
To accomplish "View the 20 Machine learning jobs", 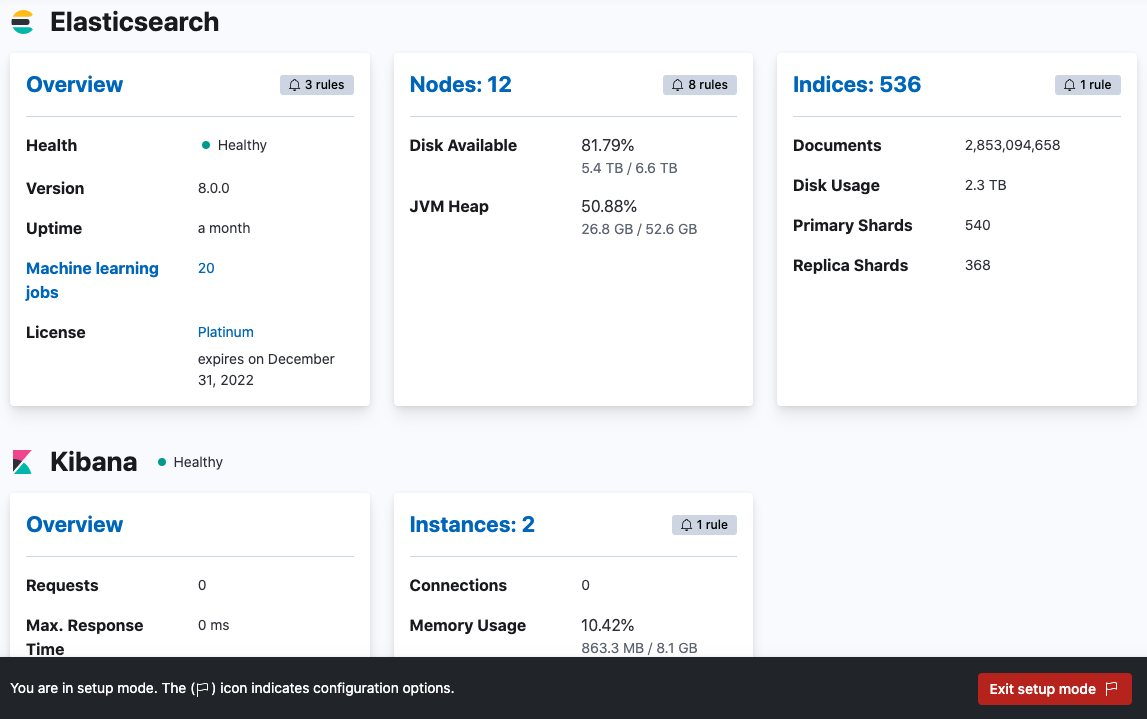I will coord(206,268).
